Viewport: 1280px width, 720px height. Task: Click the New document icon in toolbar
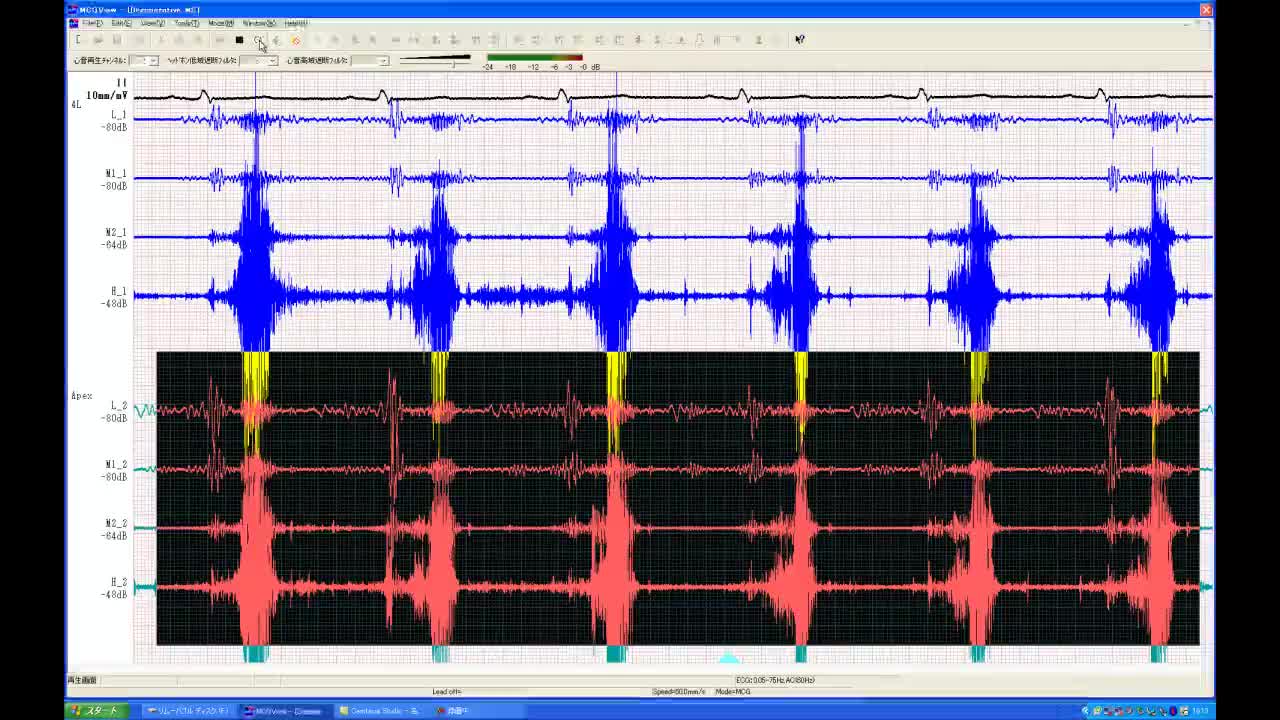point(78,40)
